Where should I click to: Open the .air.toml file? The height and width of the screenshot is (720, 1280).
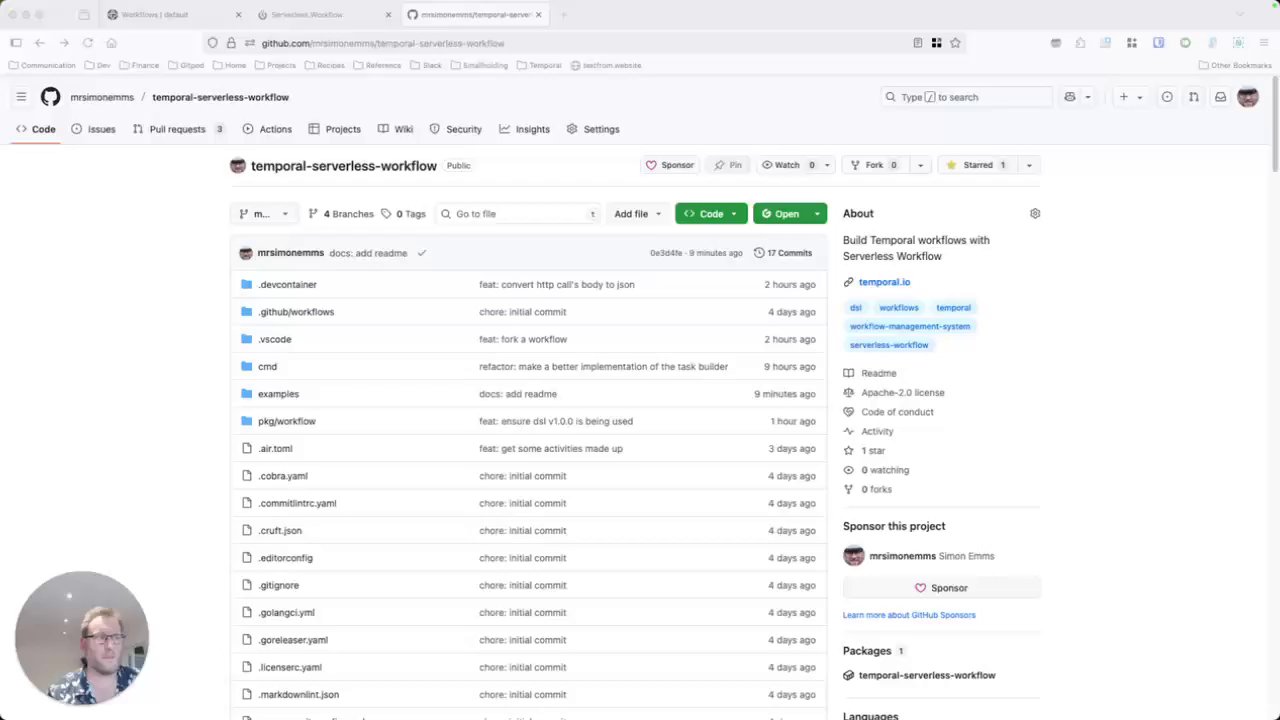click(x=275, y=448)
